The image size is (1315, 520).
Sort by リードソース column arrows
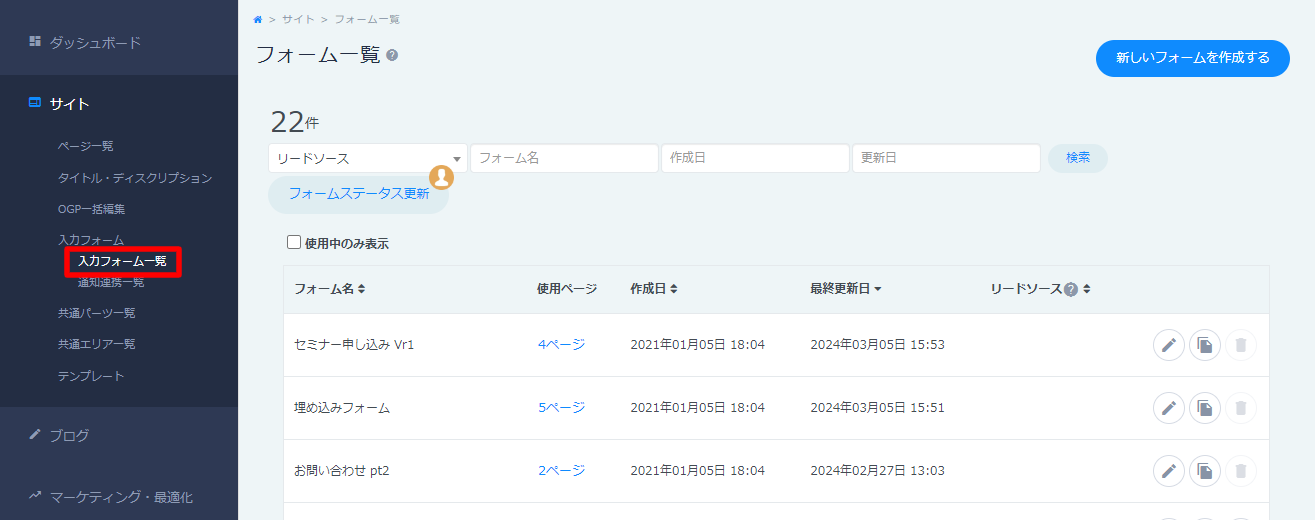coord(1086,289)
